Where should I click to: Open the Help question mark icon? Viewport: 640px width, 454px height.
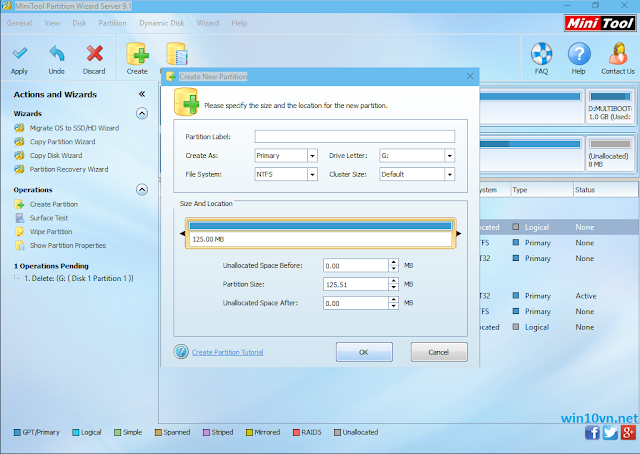(578, 53)
